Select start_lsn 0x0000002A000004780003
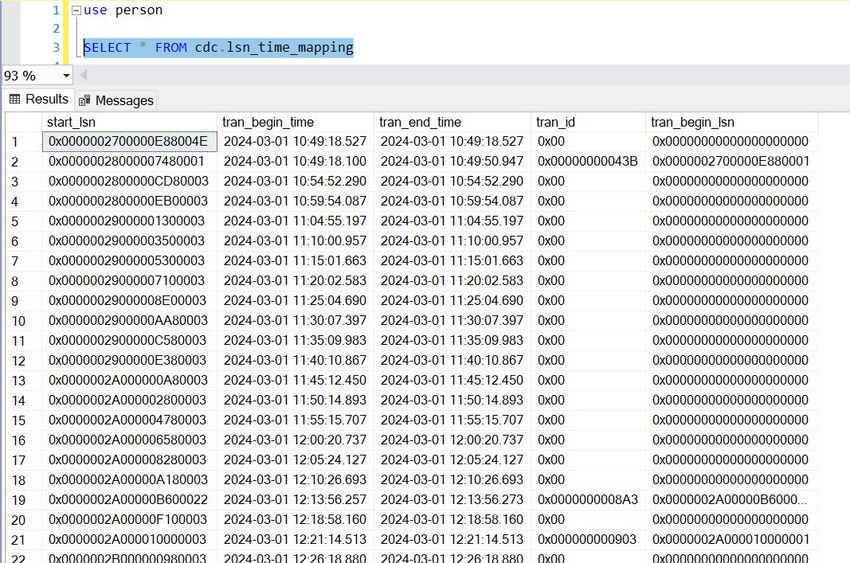Screen dimensions: 850x563 [x=129, y=420]
